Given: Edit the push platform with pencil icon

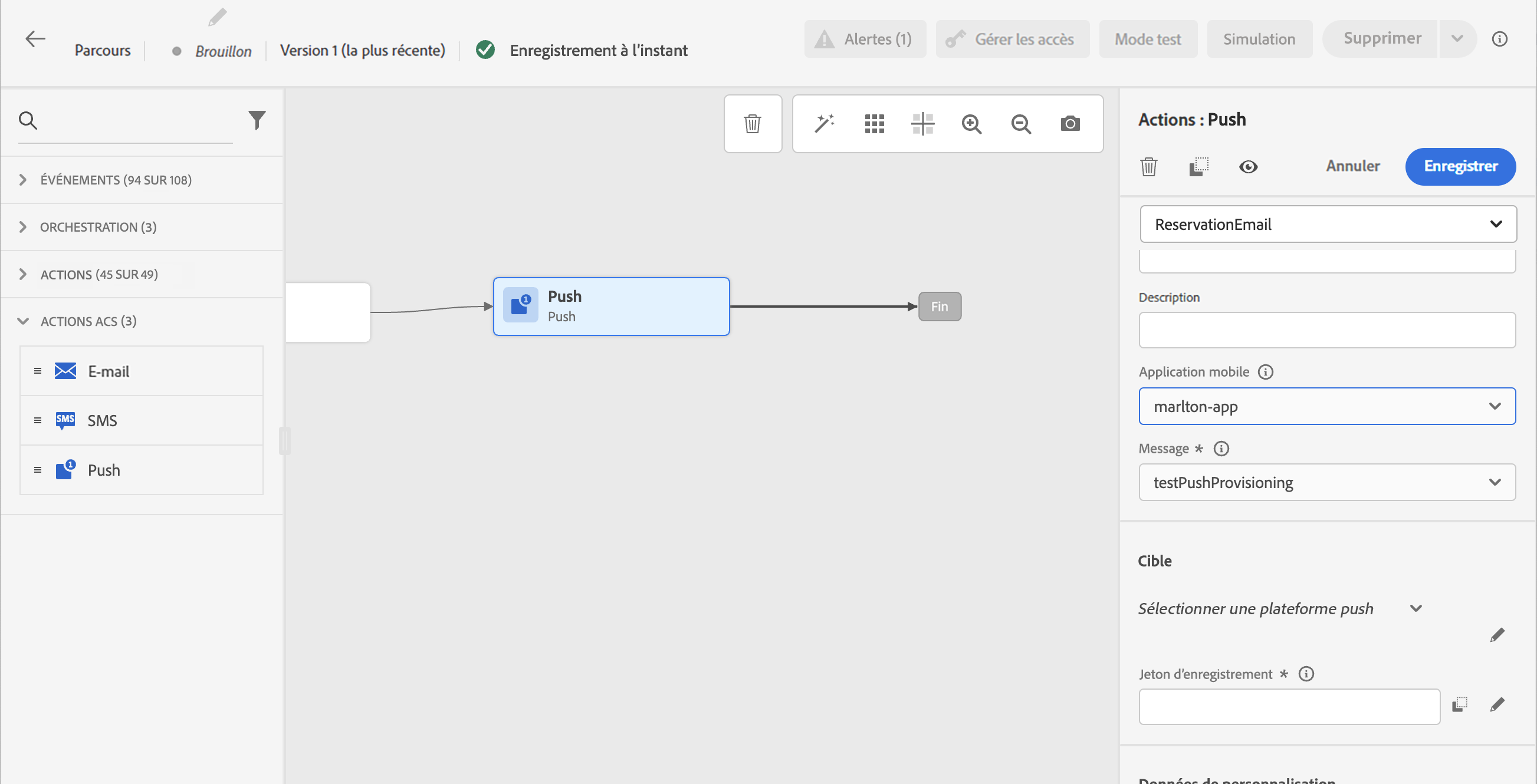Looking at the screenshot, I should pyautogui.click(x=1496, y=635).
